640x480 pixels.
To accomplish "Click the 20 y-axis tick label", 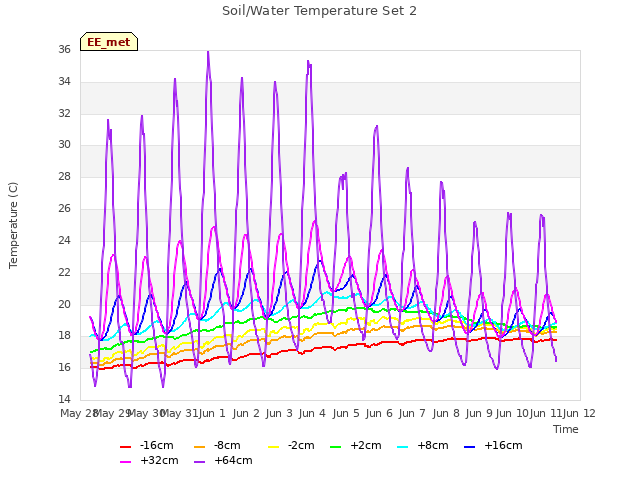I will click(x=64, y=304).
